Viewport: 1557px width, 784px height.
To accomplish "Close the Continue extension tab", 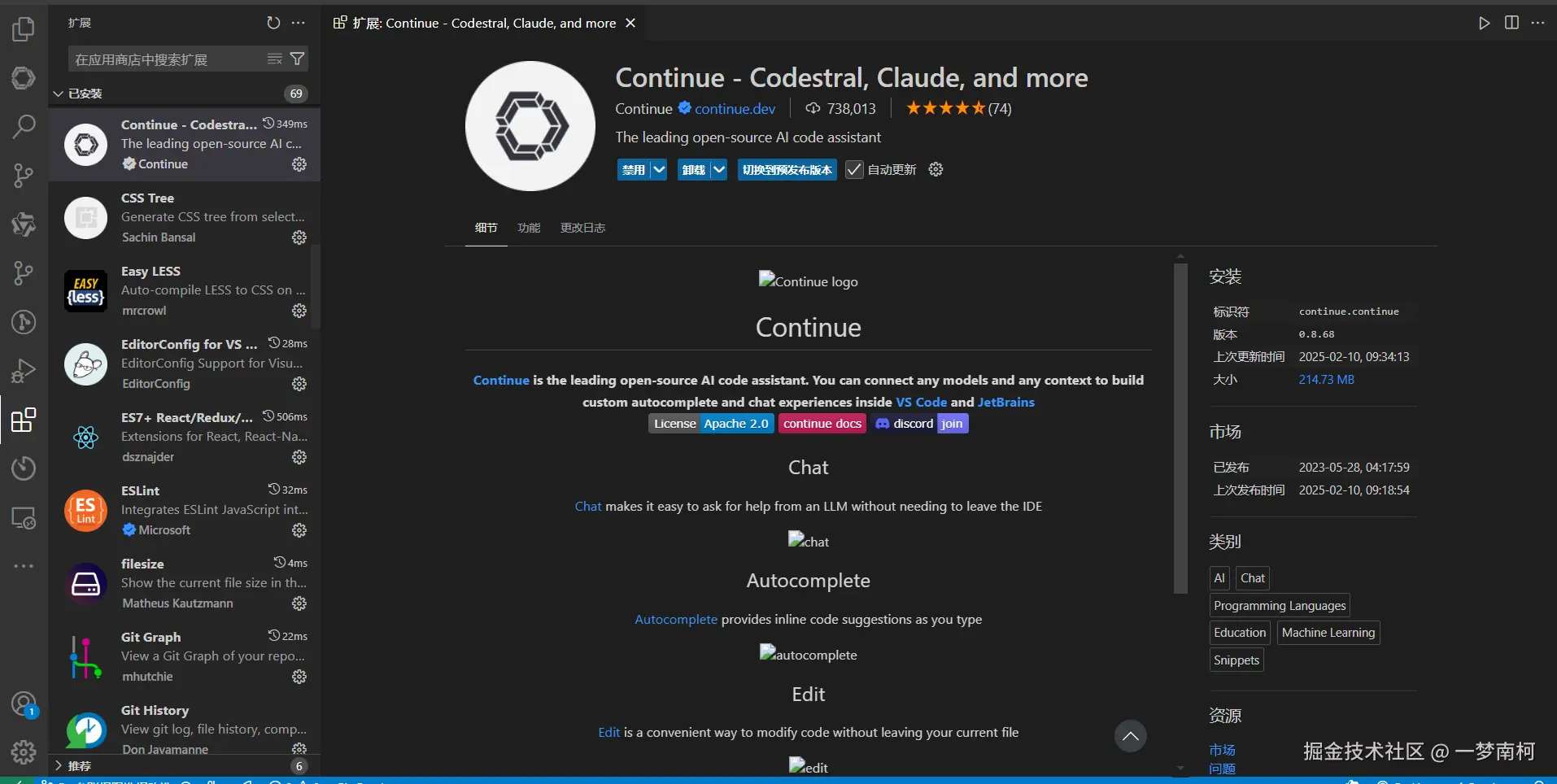I will [630, 23].
